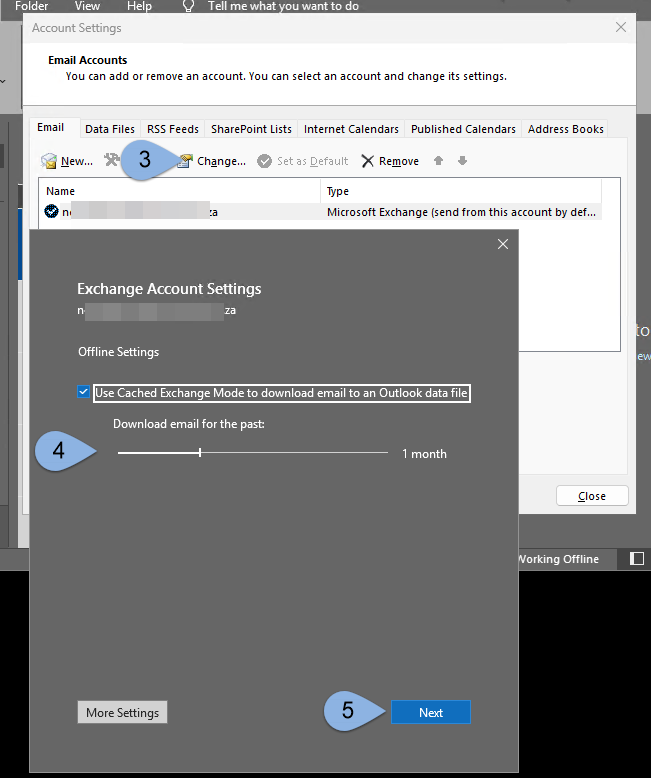Open the SharePoint Lists tab
Image resolution: width=651 pixels, height=778 pixels.
[251, 129]
